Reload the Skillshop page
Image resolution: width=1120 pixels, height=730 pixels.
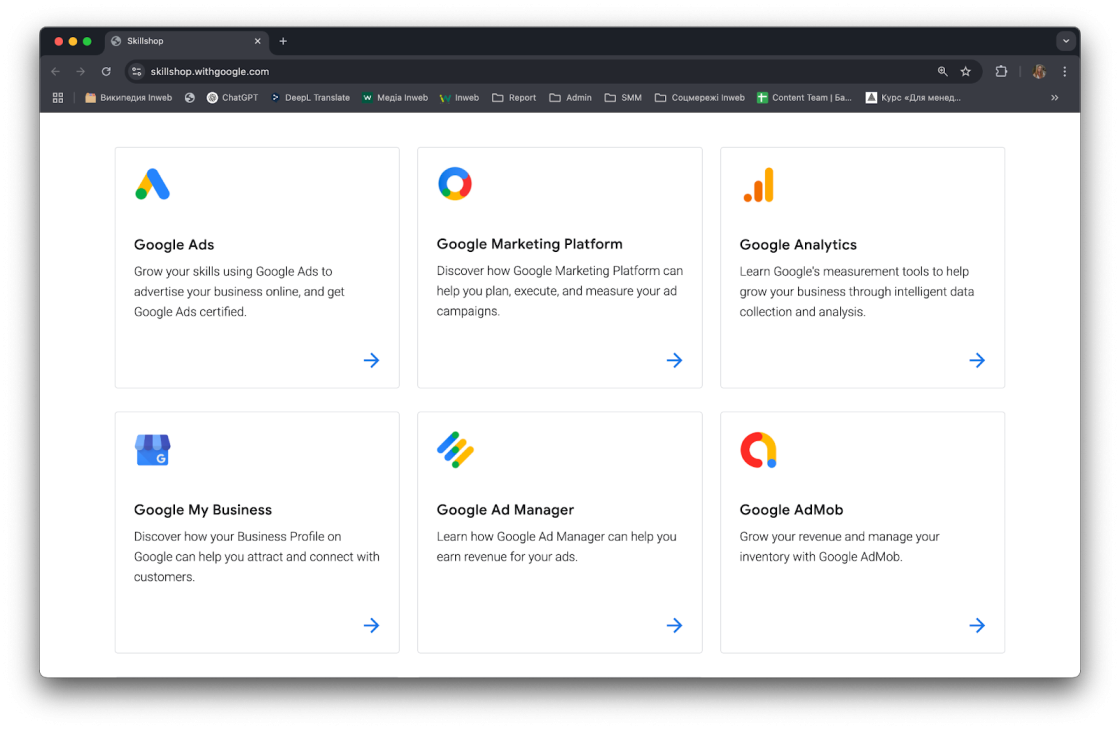pyautogui.click(x=106, y=71)
